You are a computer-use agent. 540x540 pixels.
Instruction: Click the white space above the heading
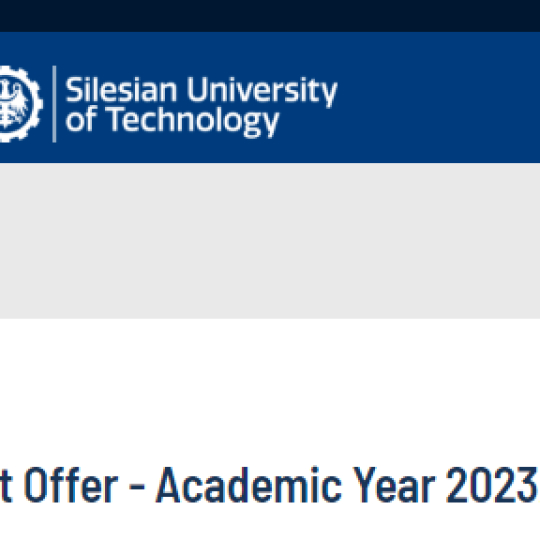270,392
